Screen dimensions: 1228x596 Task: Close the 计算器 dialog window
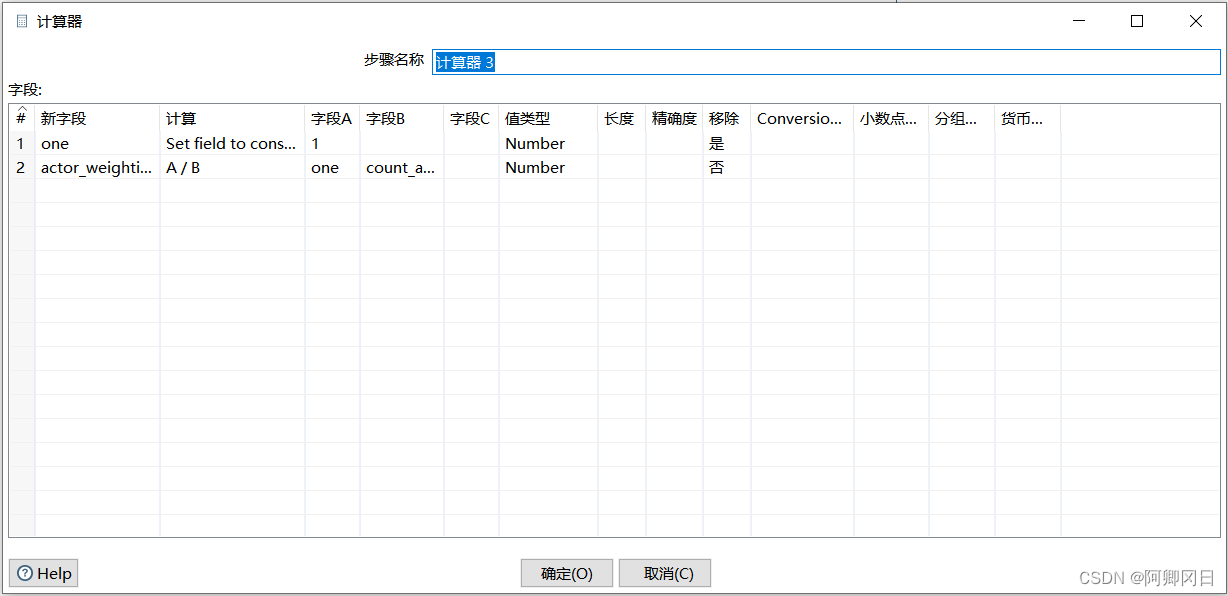click(x=1195, y=21)
